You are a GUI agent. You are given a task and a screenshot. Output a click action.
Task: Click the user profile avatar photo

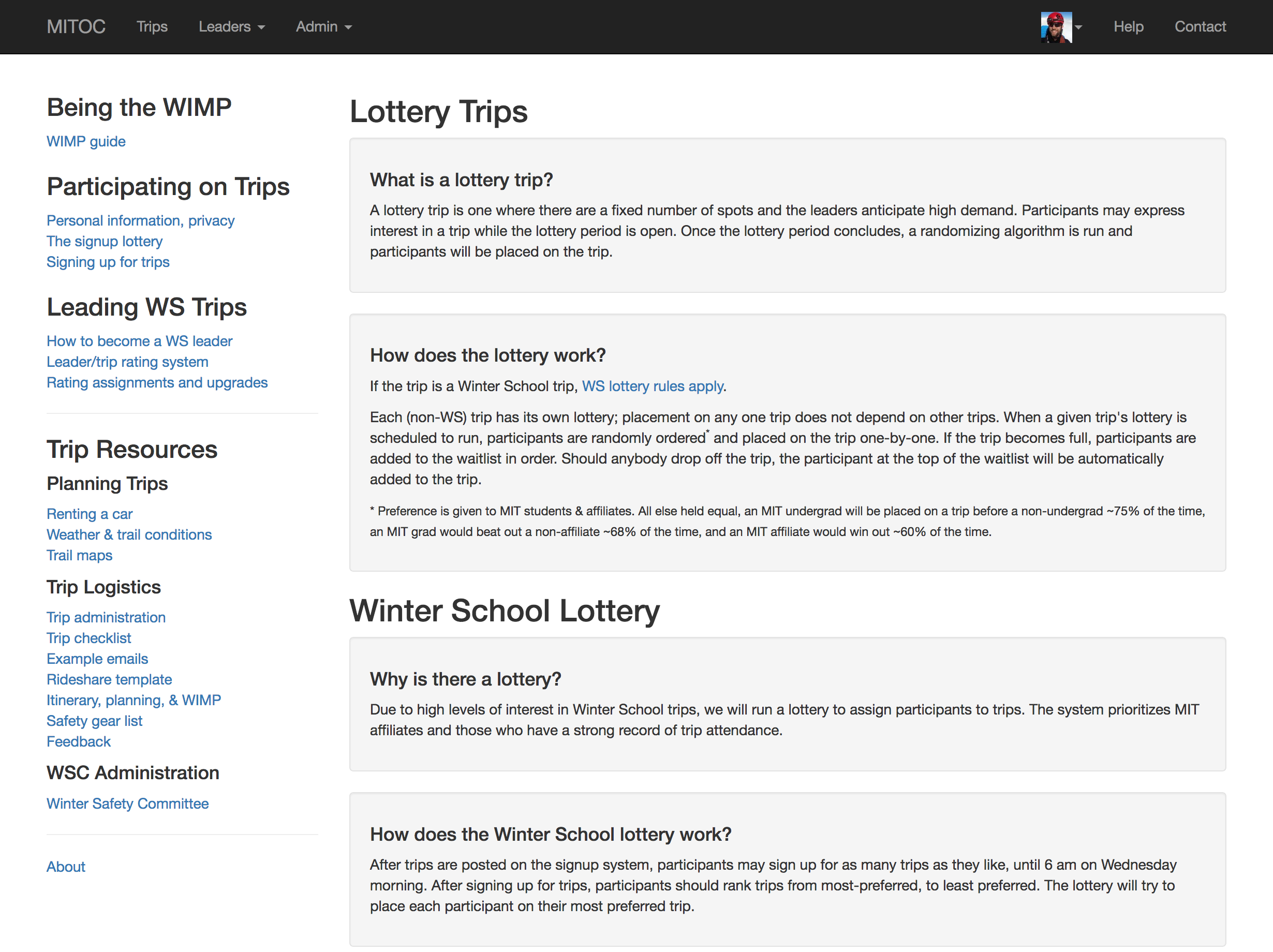[1056, 27]
